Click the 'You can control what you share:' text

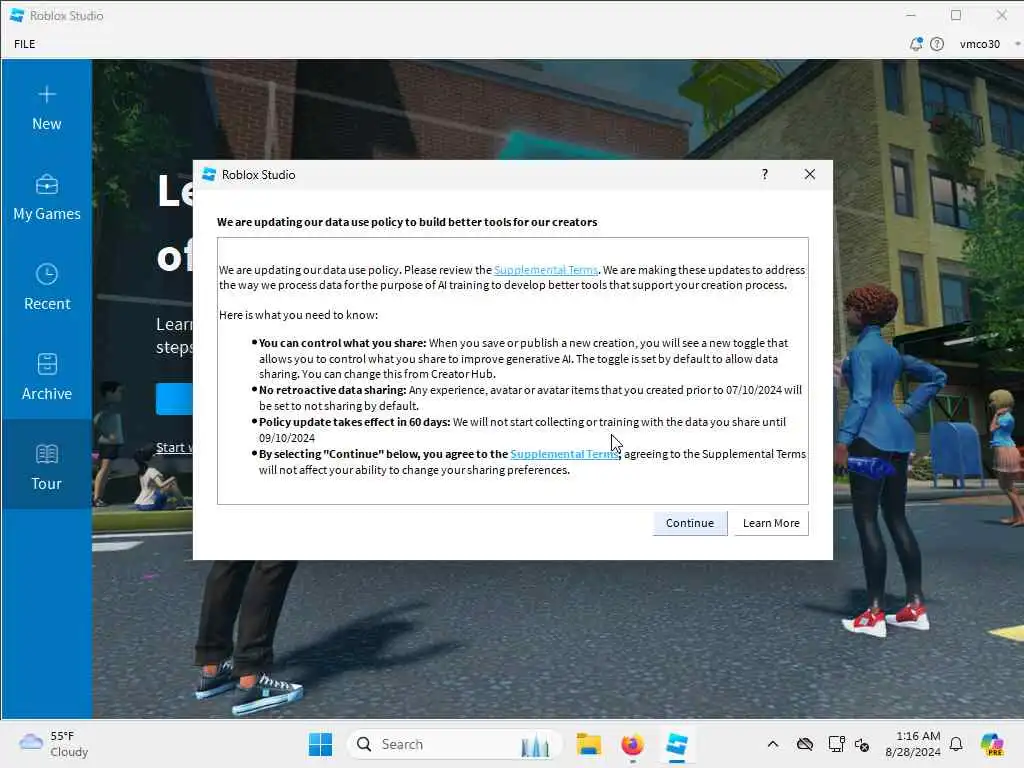(x=342, y=343)
